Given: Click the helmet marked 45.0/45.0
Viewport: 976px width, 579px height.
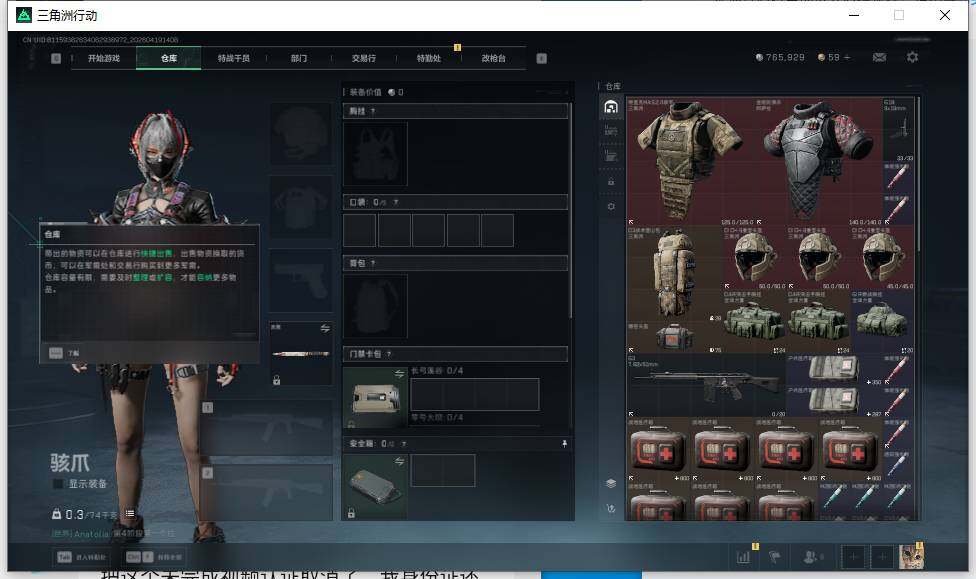Looking at the screenshot, I should point(882,257).
